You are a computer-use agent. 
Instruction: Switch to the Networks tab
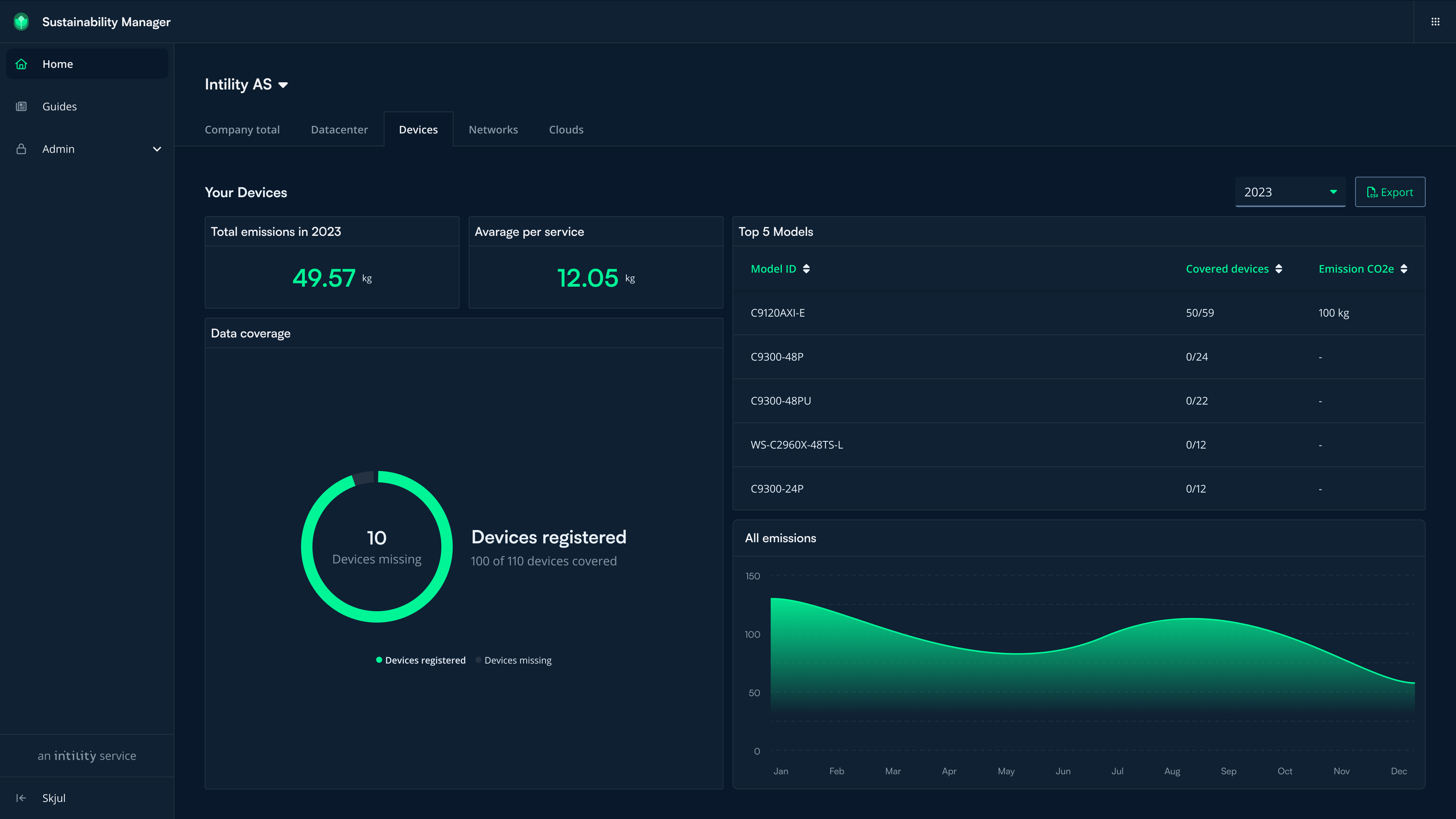(493, 129)
